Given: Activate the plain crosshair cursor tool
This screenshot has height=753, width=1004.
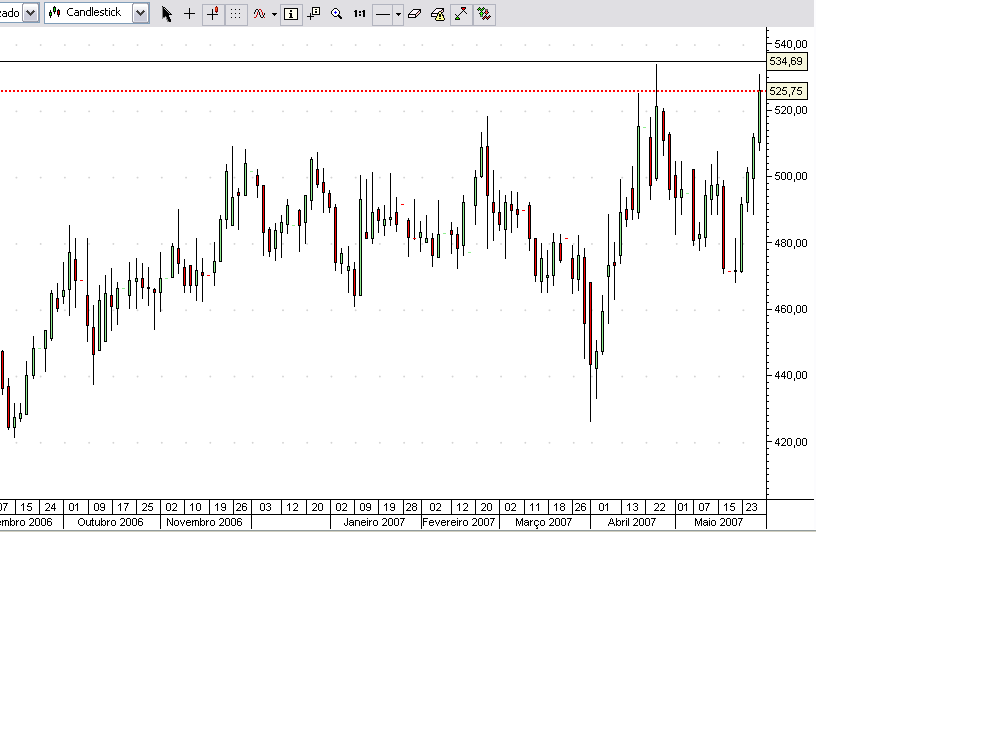Looking at the screenshot, I should coord(189,13).
